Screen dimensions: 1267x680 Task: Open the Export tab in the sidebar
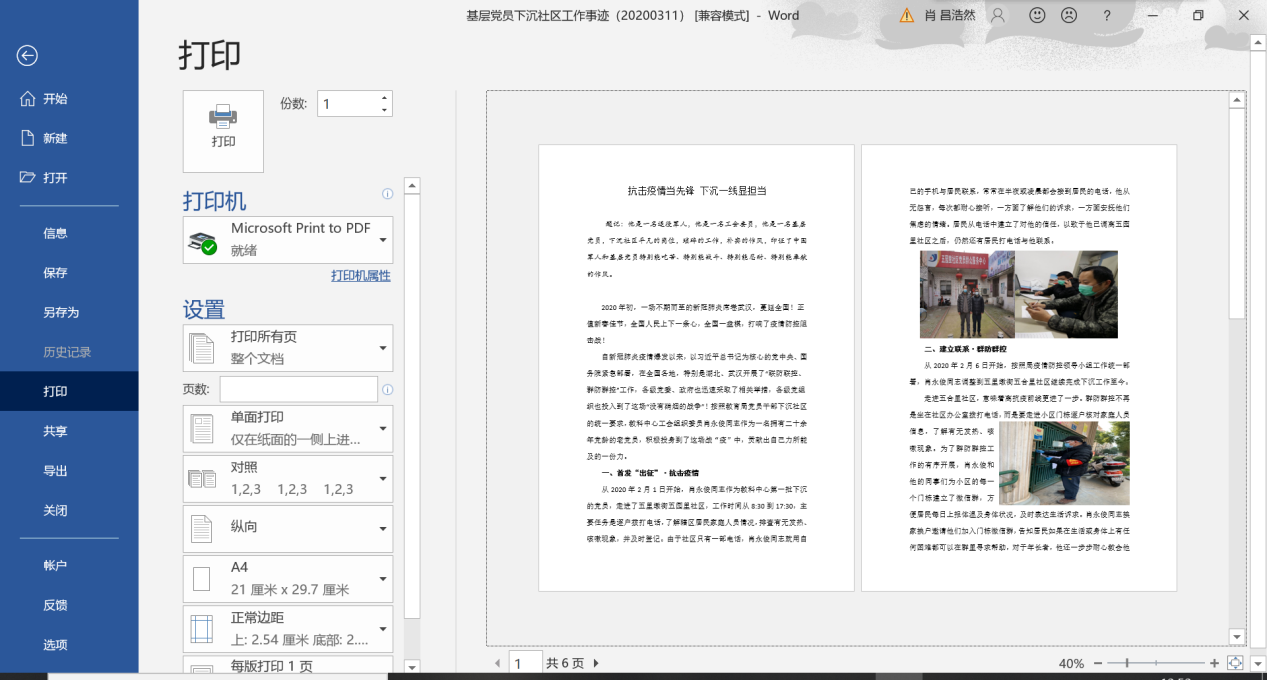pos(55,471)
